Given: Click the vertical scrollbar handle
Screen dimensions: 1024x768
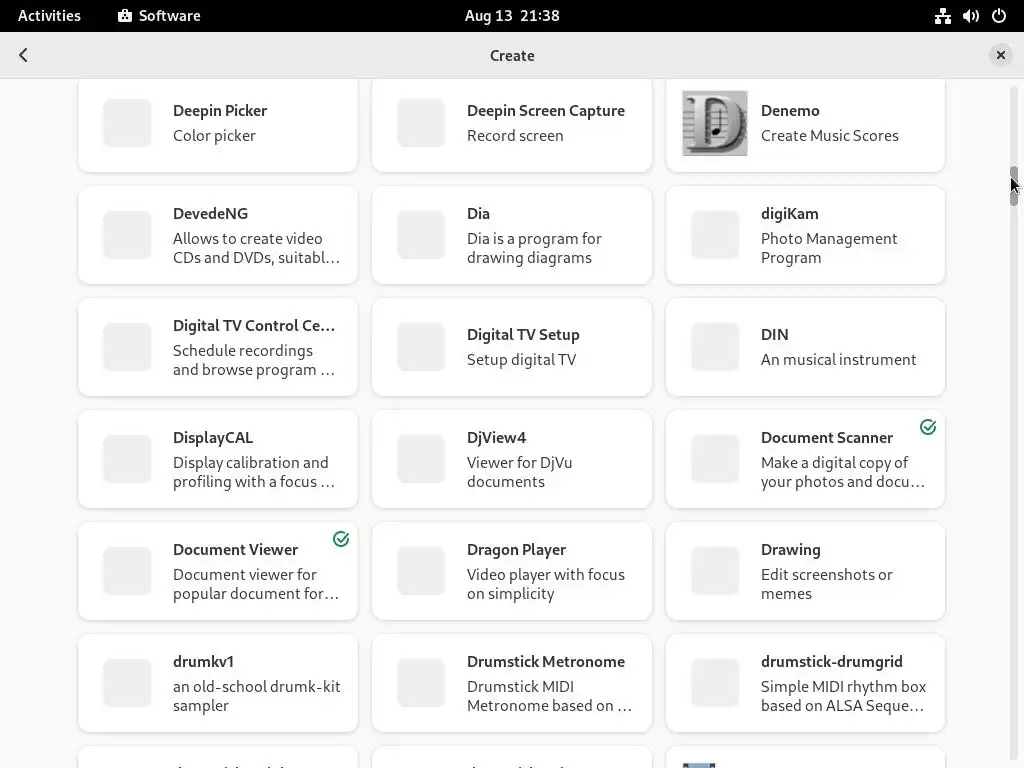Looking at the screenshot, I should click(x=1014, y=186).
